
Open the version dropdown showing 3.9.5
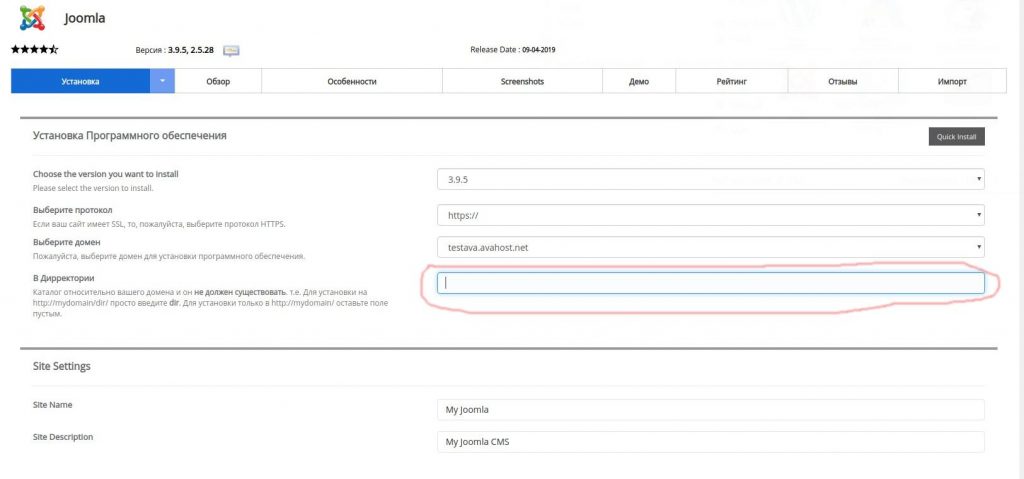(711, 179)
